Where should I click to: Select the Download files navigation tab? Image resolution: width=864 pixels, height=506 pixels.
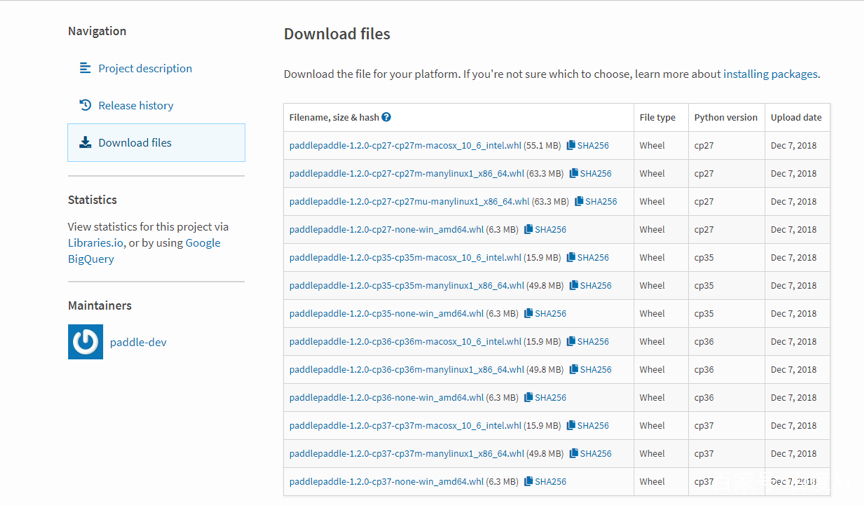point(156,143)
